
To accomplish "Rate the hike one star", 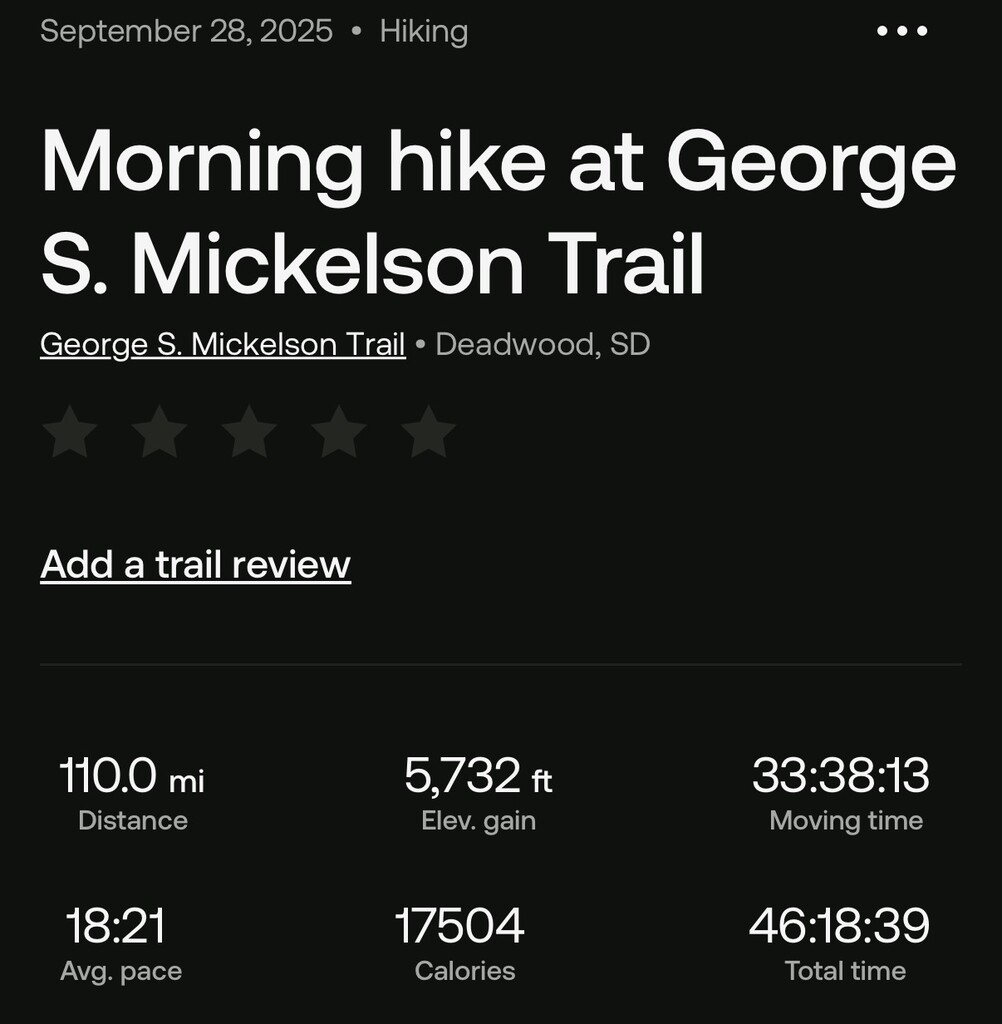I will 69,432.
